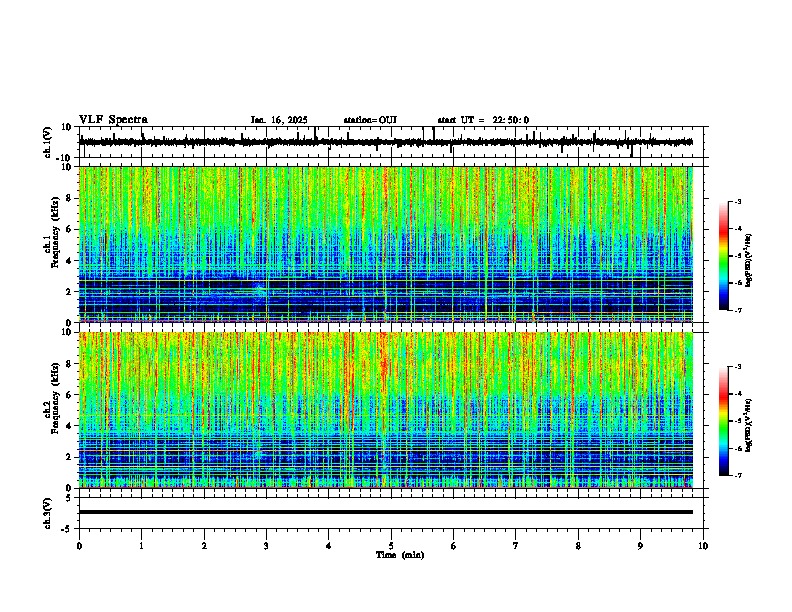Click the '5' tick on ch.3(V) axis
Screen dimensions: 792x612
coord(69,498)
